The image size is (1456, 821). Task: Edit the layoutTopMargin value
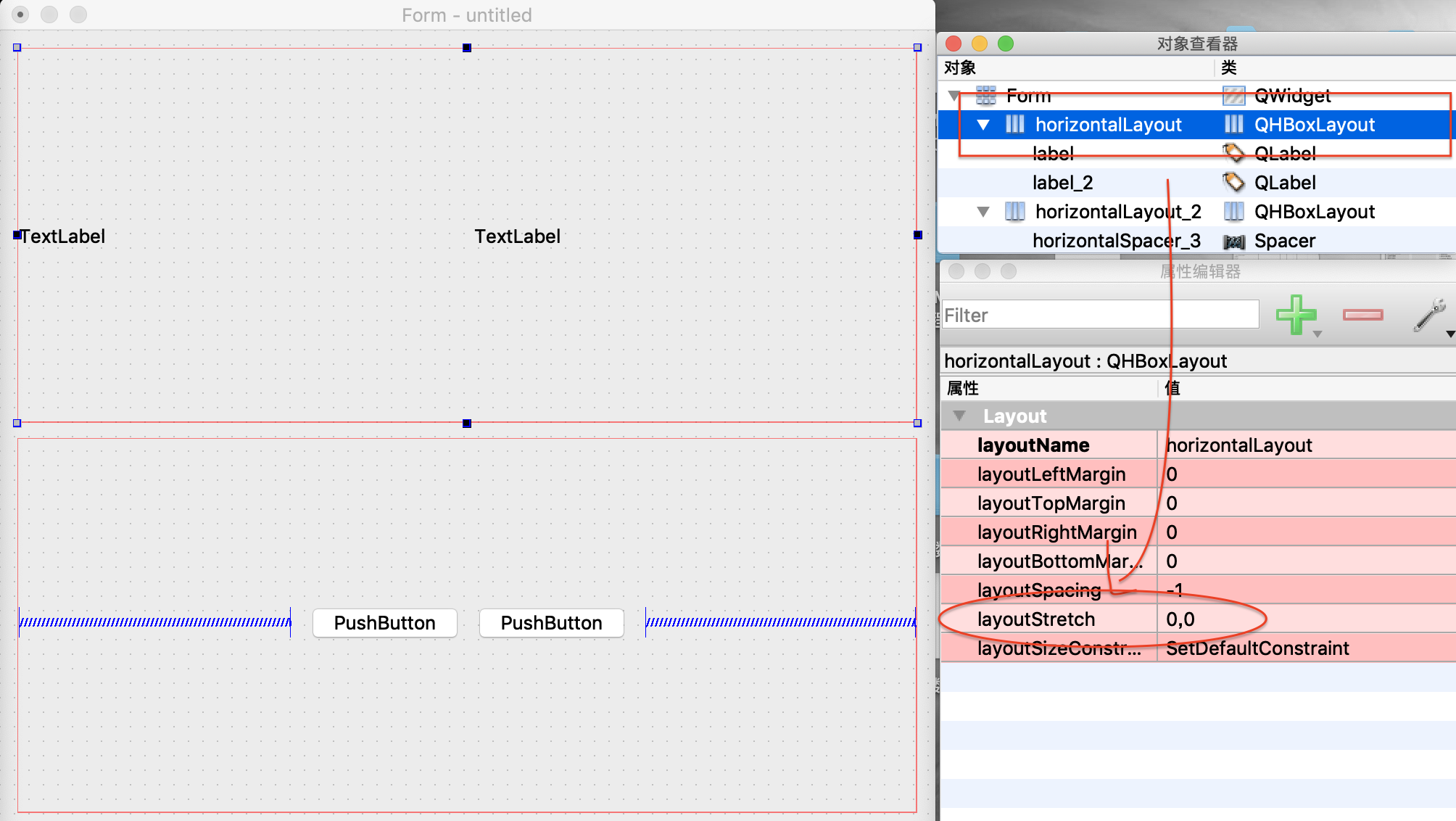(x=1307, y=503)
